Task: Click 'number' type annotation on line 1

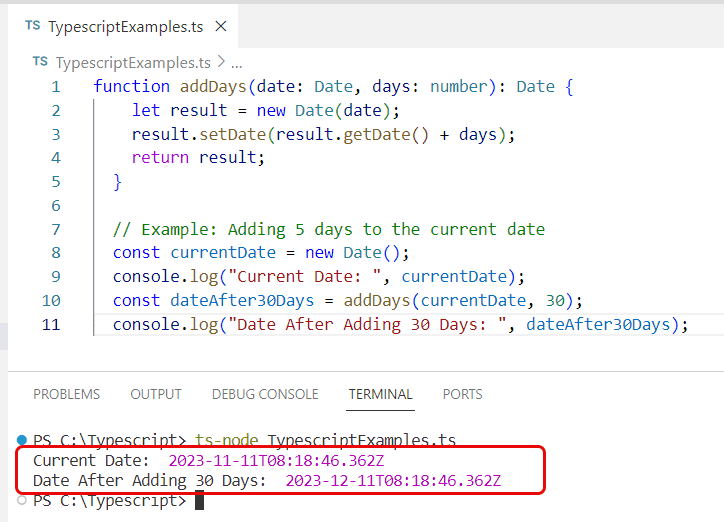Action: coord(459,87)
